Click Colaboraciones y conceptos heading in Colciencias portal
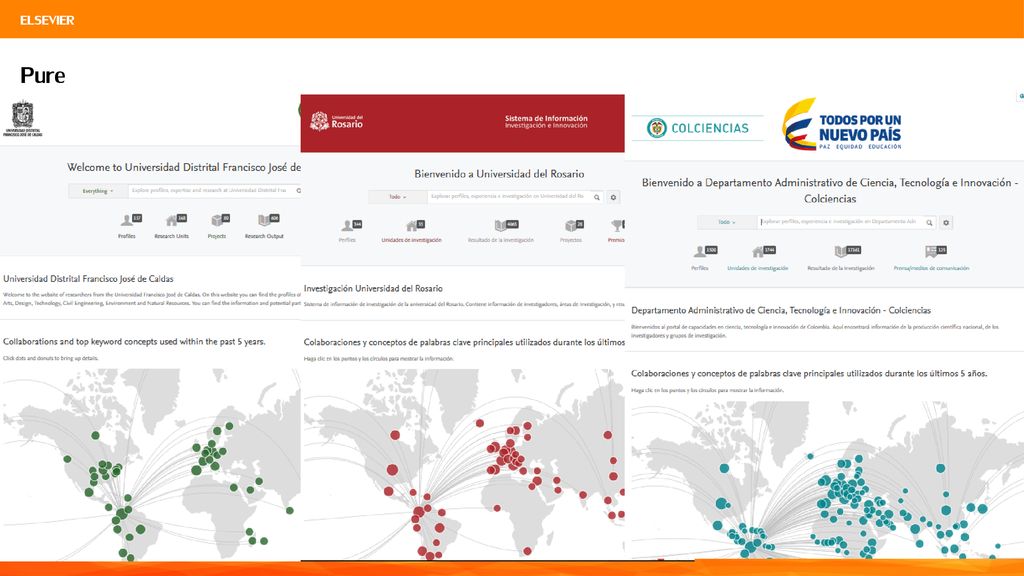1024x576 pixels. (809, 374)
